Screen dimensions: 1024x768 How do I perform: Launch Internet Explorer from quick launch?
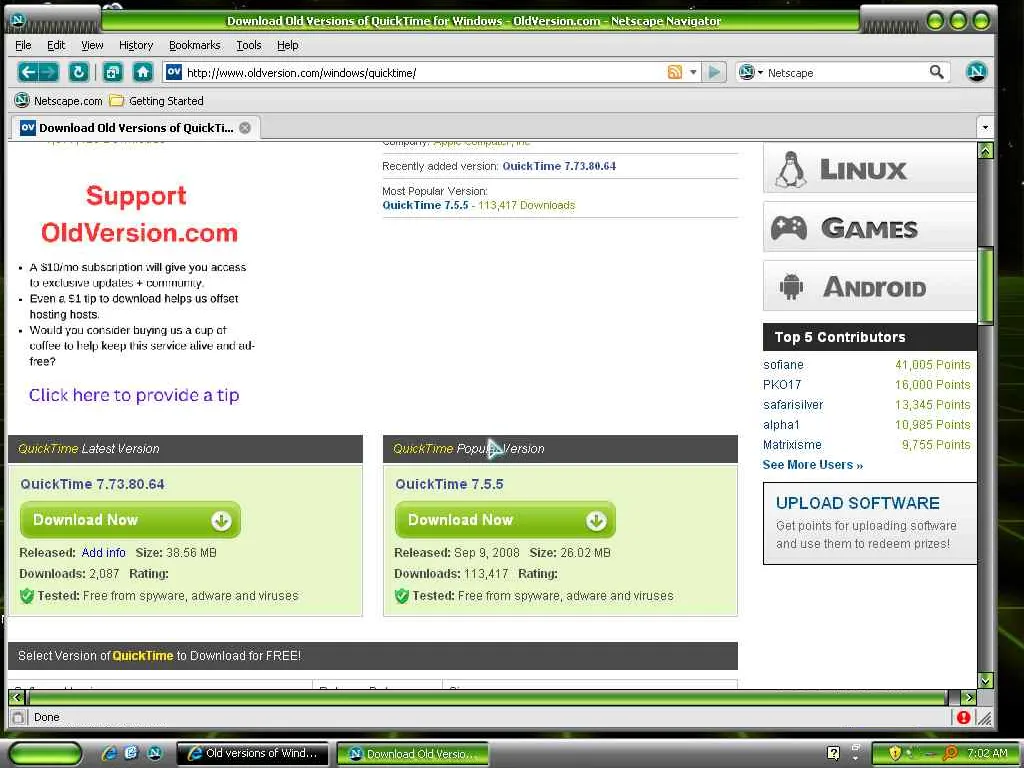[109, 753]
